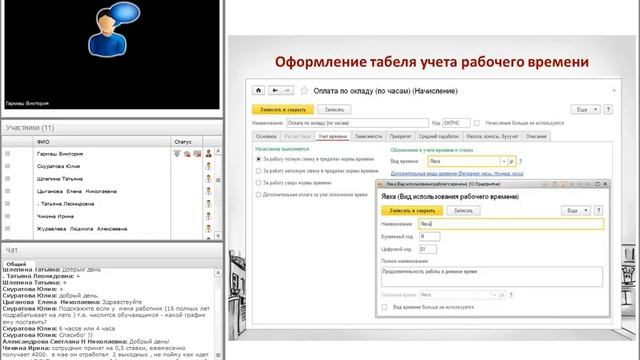Tick 'Начисление больше не используется' checkbox
Viewport: 640px width, 360px height.
pyautogui.click(x=477, y=123)
